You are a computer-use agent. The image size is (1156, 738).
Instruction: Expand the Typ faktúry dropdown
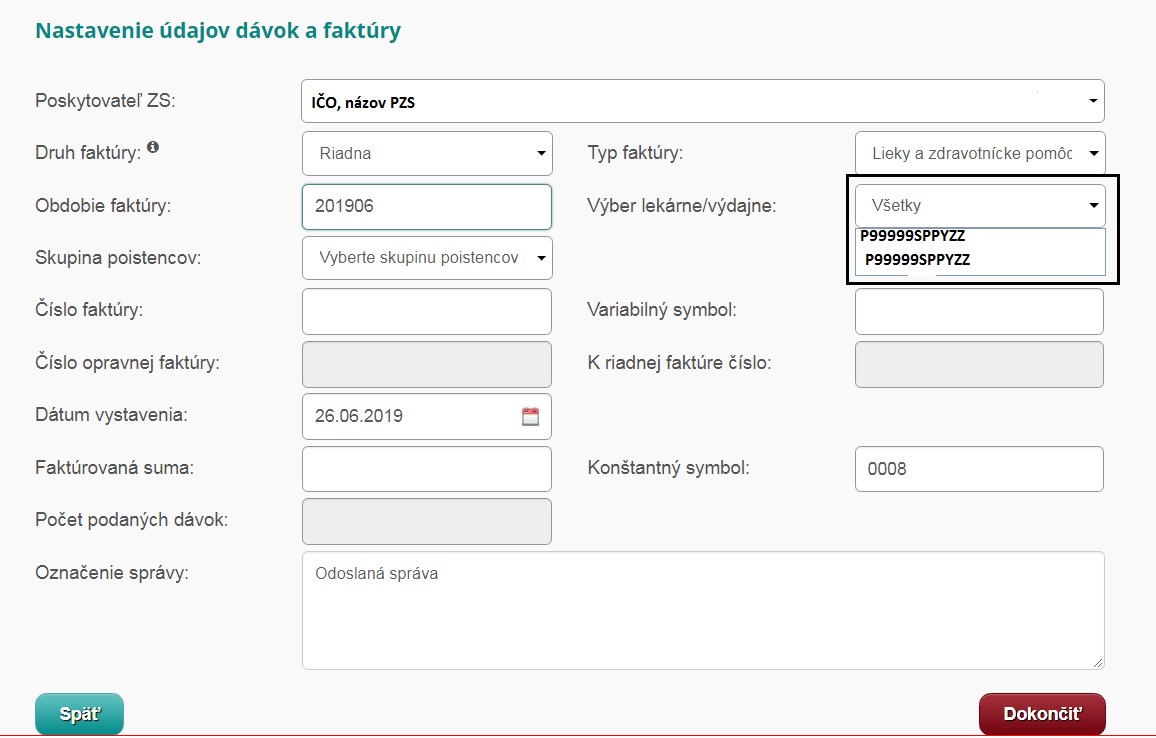[x=980, y=154]
